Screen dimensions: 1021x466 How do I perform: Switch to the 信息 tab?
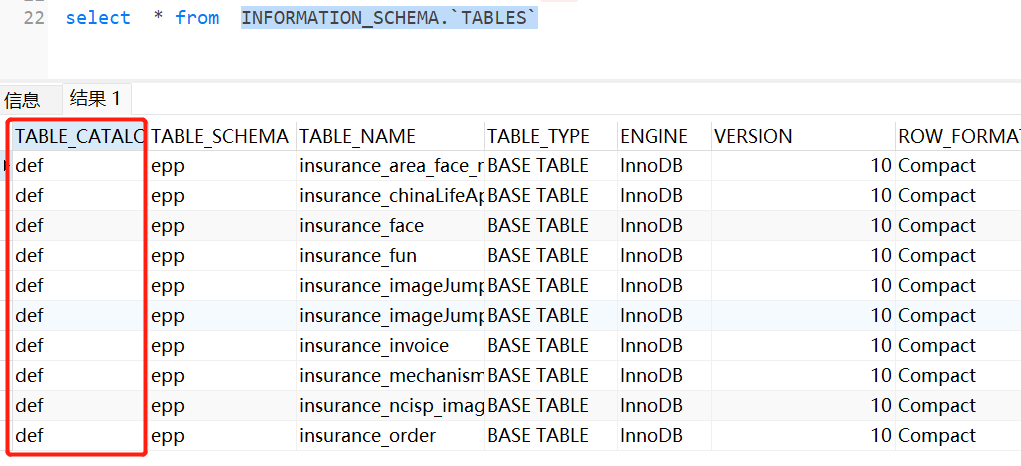point(22,100)
